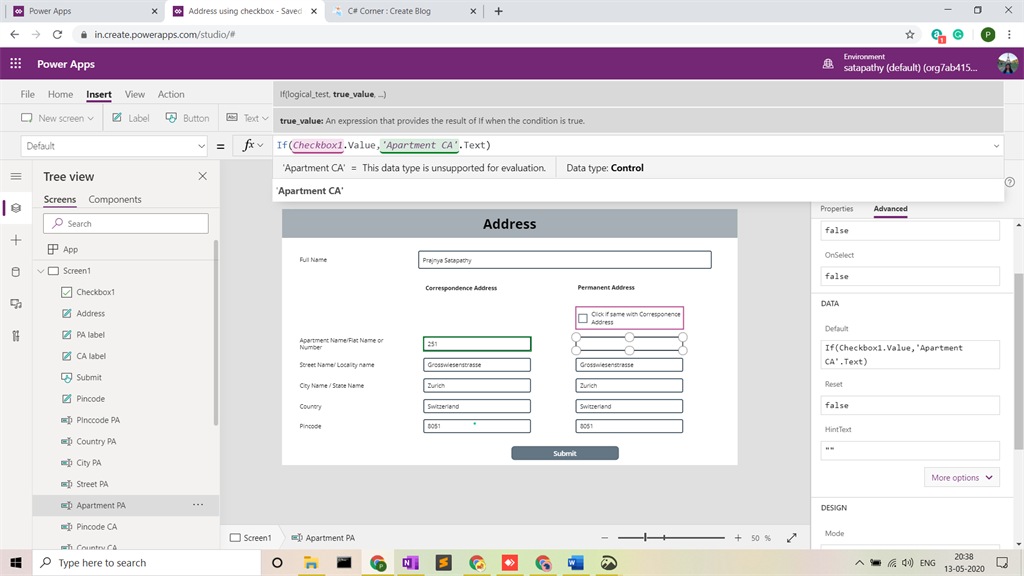Select Pincode PA in tree view
This screenshot has height=576, width=1024.
pos(98,420)
